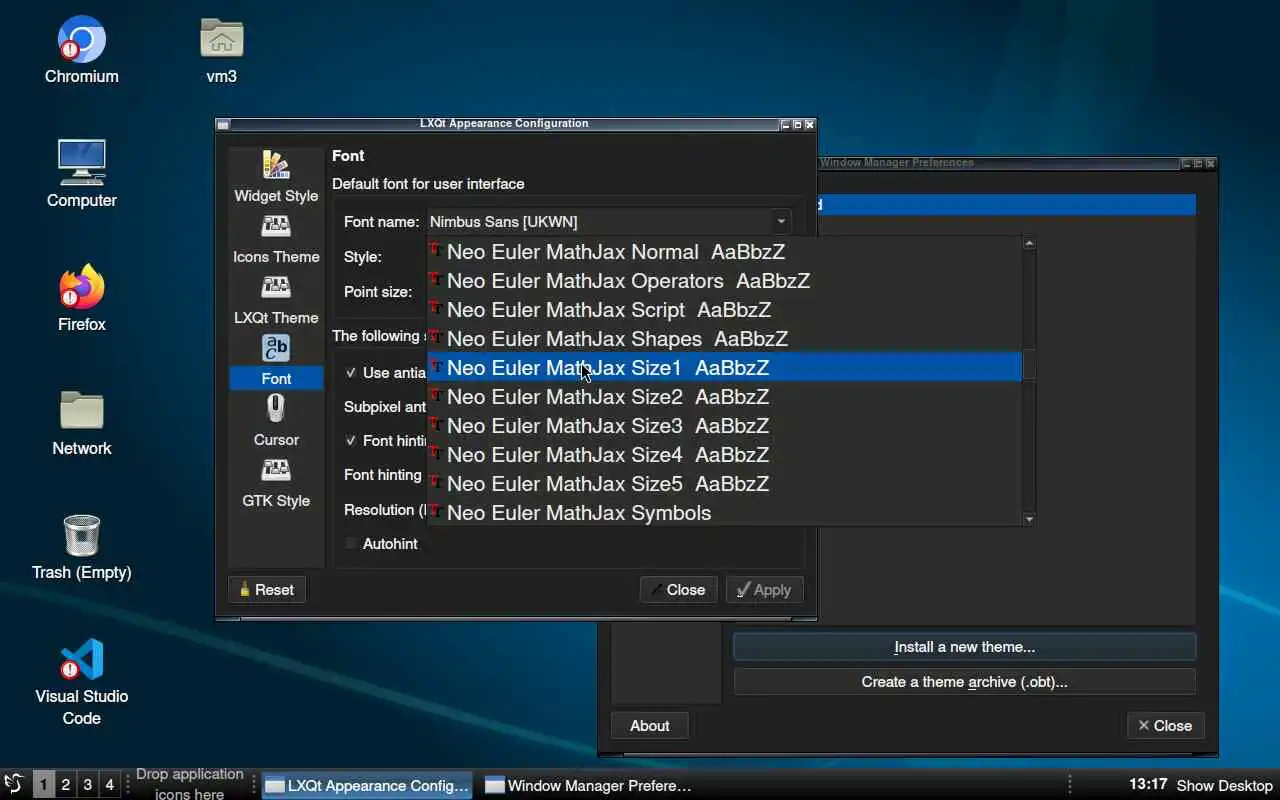1280x800 pixels.
Task: Click Reset in Appearance Configuration
Action: tap(267, 590)
